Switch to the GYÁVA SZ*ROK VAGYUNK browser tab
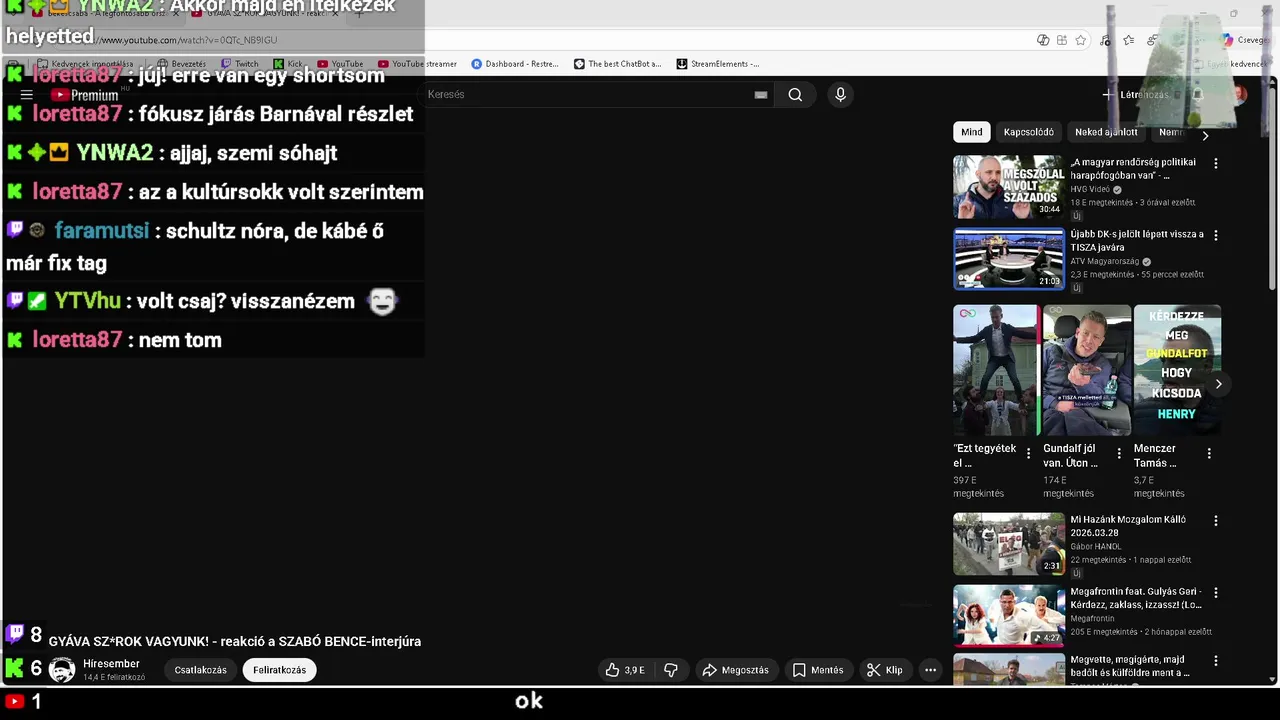1280x720 pixels. (266, 14)
